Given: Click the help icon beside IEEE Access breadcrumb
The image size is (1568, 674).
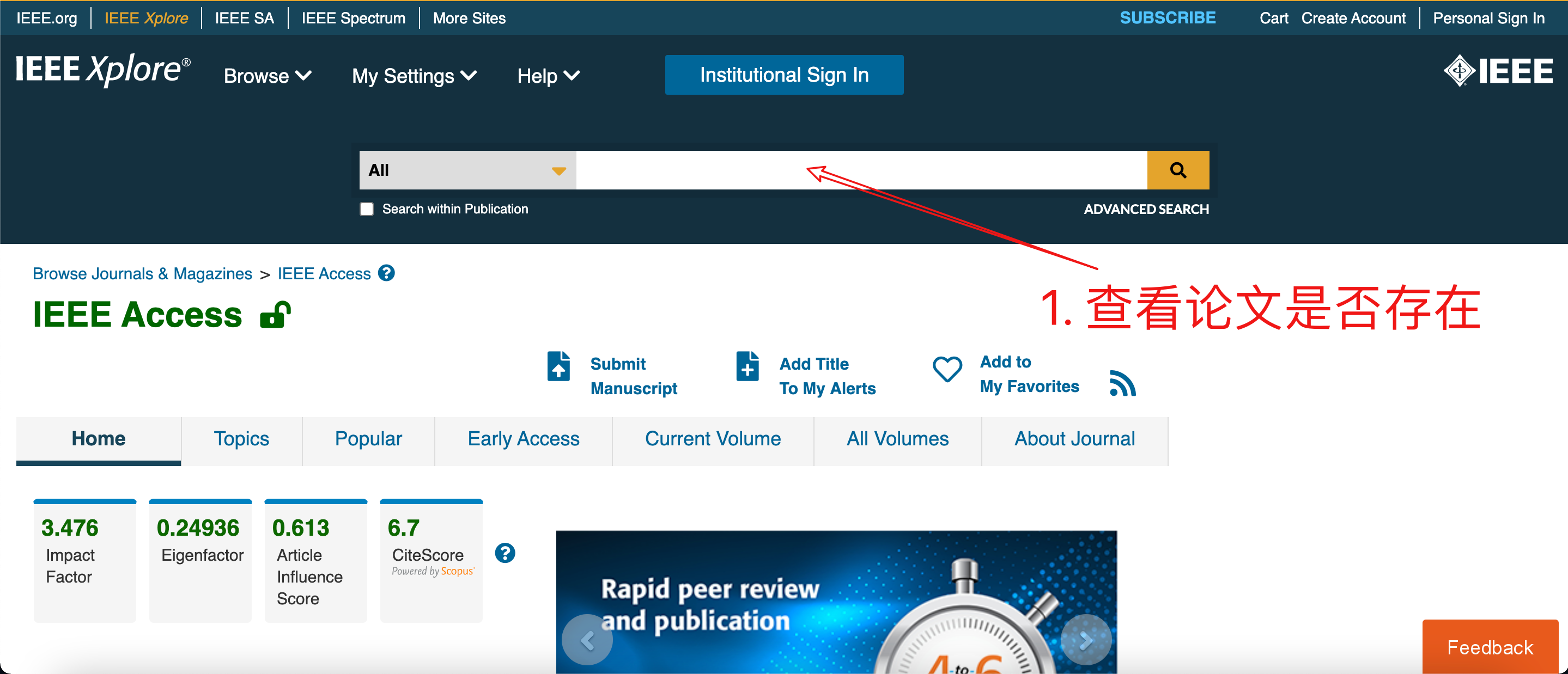Looking at the screenshot, I should click(386, 273).
